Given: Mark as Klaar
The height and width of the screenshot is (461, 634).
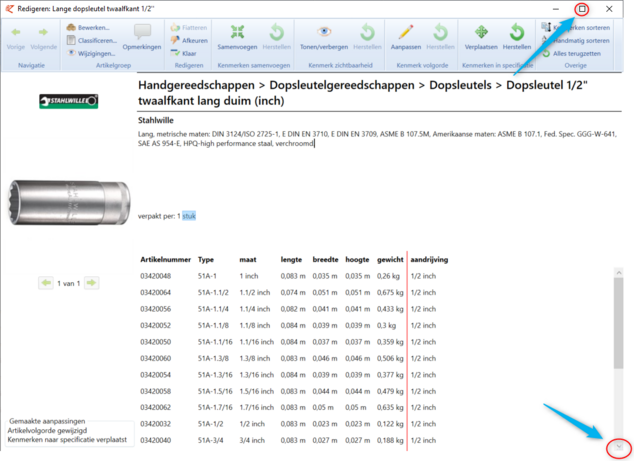Looking at the screenshot, I should (x=184, y=53).
